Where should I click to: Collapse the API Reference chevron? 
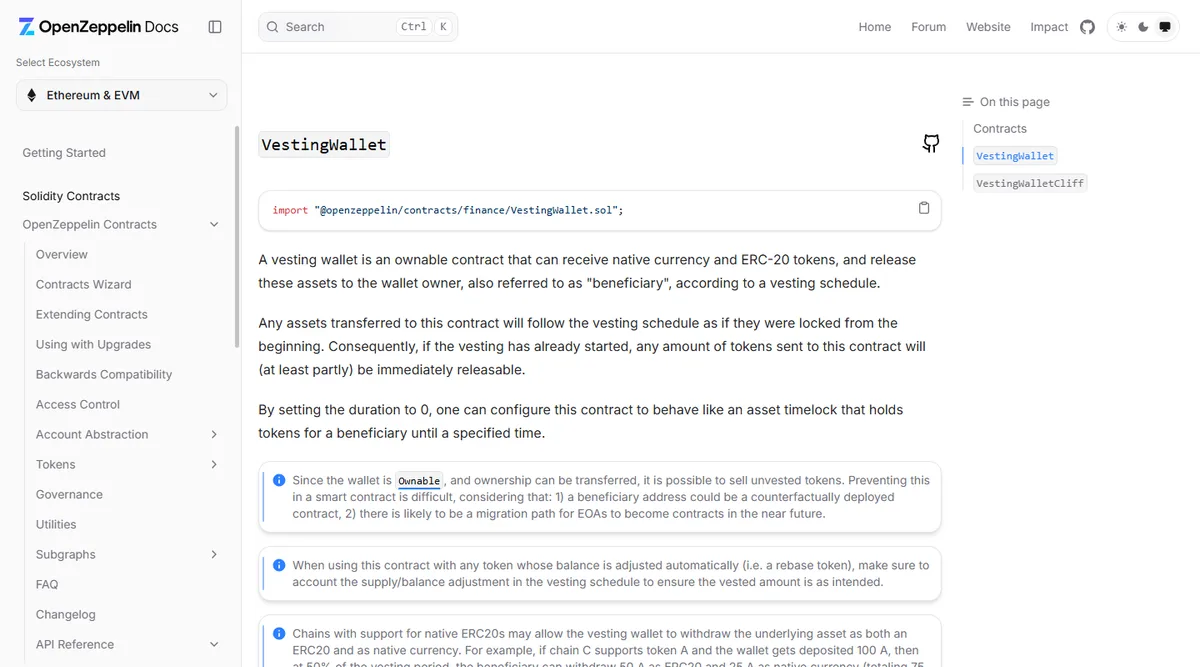pyautogui.click(x=214, y=645)
